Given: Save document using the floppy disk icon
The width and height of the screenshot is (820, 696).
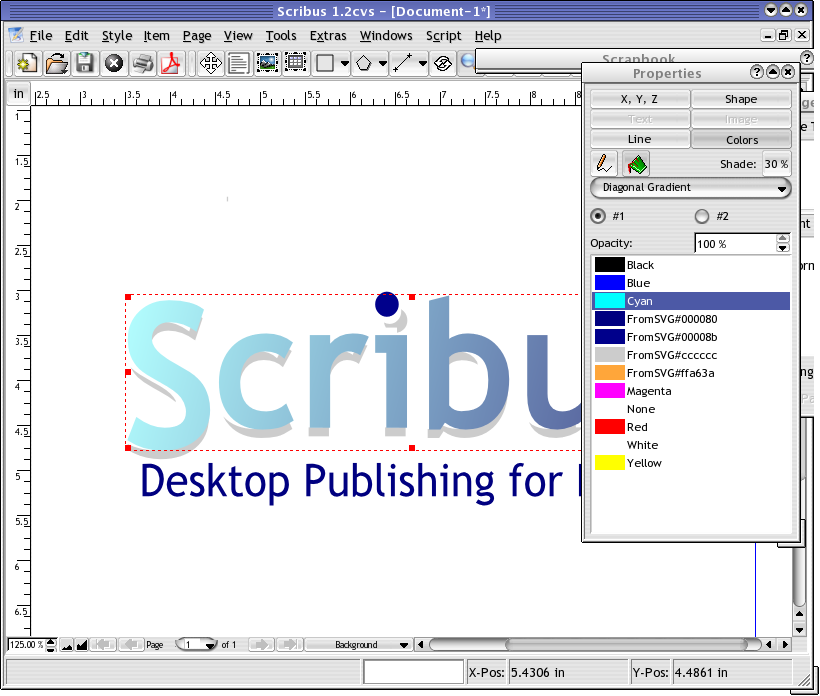Looking at the screenshot, I should 85,64.
